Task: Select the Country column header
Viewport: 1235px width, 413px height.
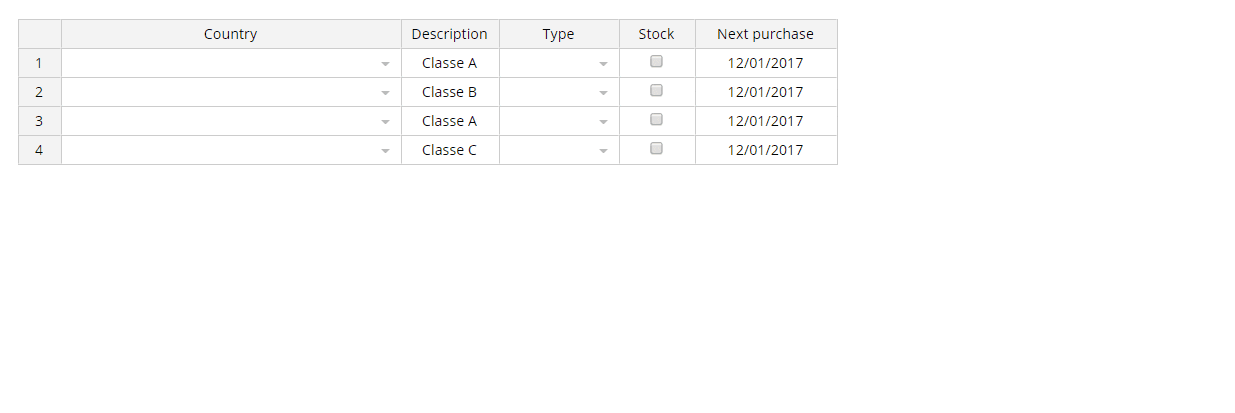Action: point(231,34)
